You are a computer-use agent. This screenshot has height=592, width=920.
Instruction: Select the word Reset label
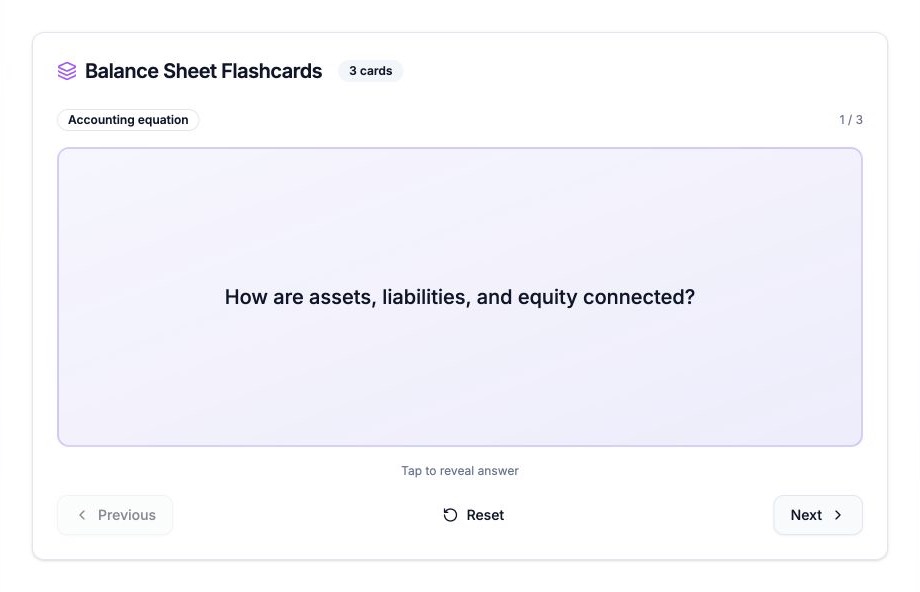[485, 515]
